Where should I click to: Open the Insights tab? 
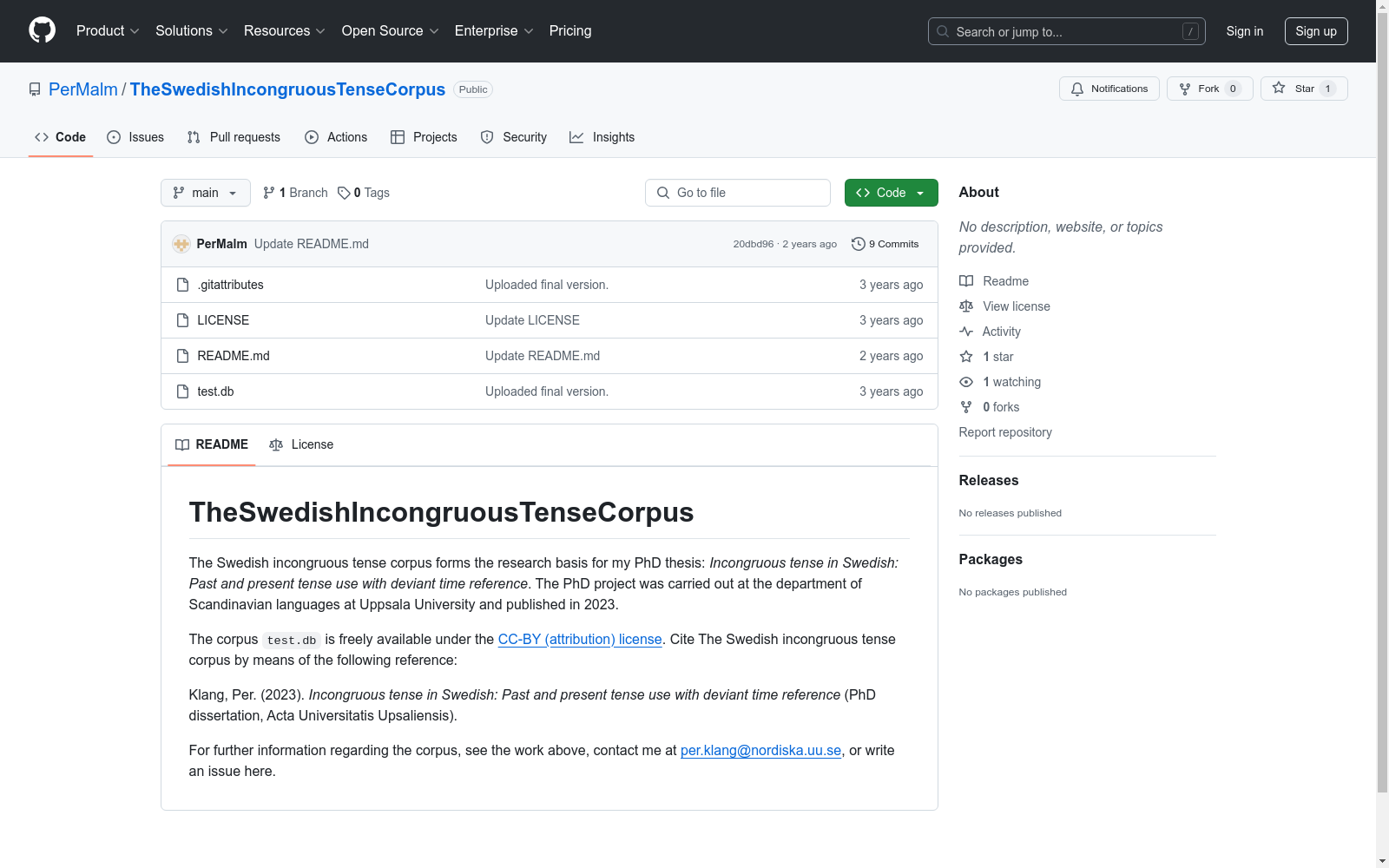[x=602, y=137]
